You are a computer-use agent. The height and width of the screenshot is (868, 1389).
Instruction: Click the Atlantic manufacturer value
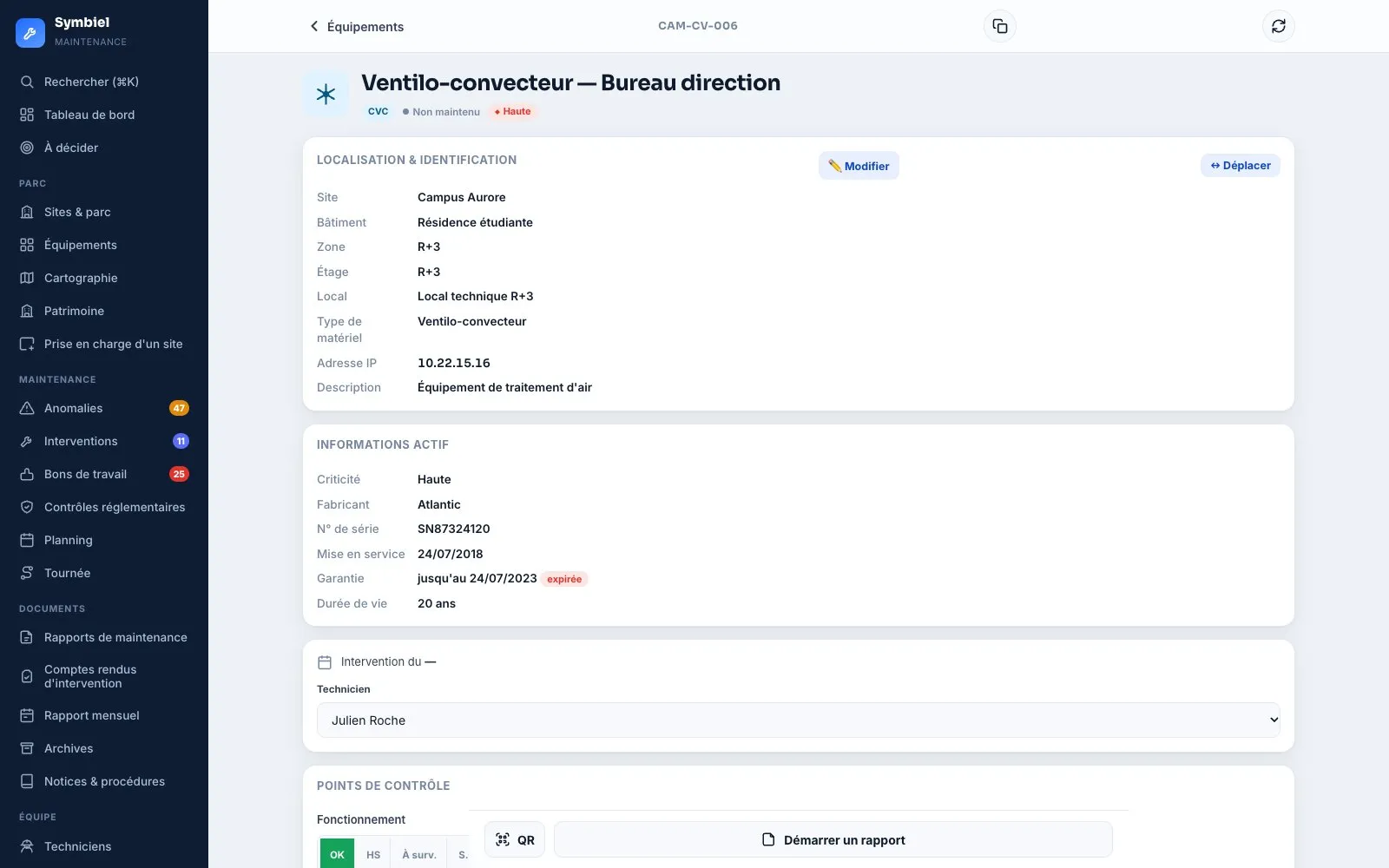pos(439,504)
